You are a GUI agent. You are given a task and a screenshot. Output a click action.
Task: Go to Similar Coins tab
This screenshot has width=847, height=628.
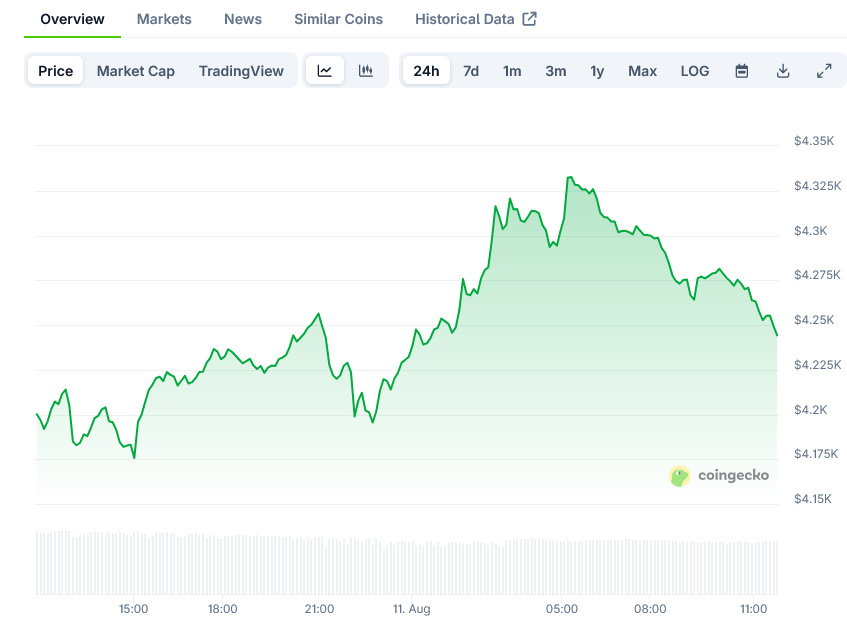[x=338, y=19]
